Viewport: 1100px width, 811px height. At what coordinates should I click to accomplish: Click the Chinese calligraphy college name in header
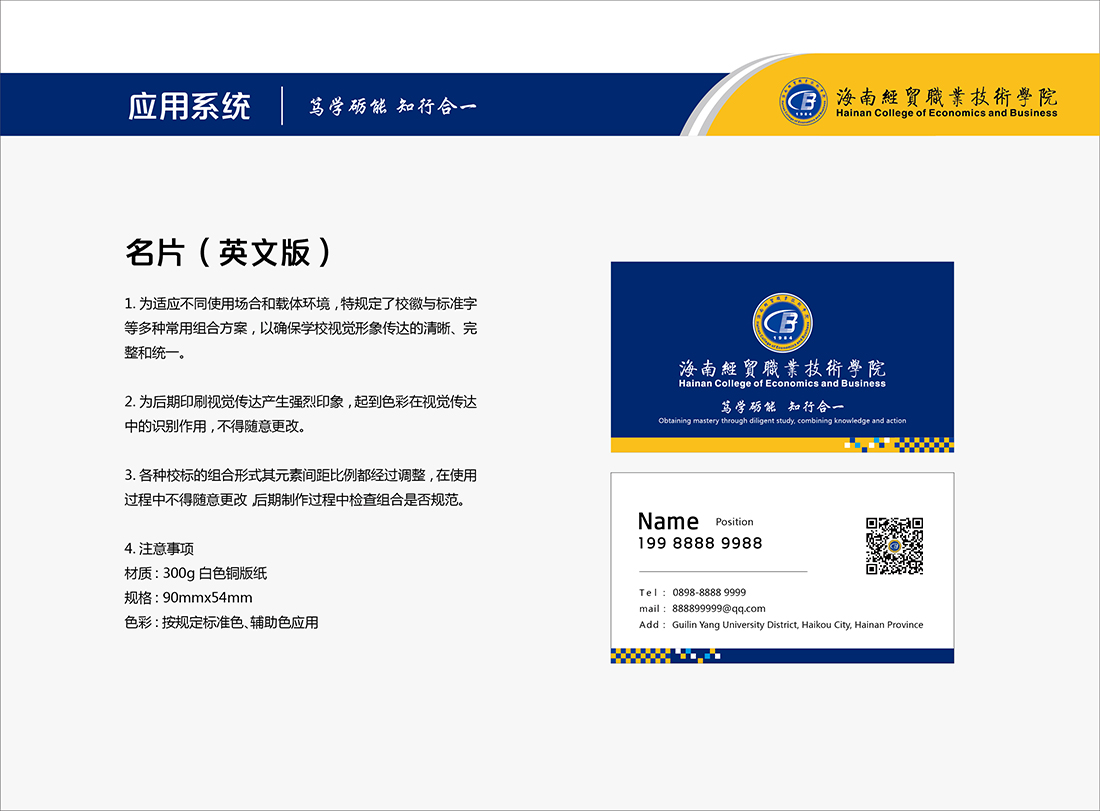coord(946,97)
